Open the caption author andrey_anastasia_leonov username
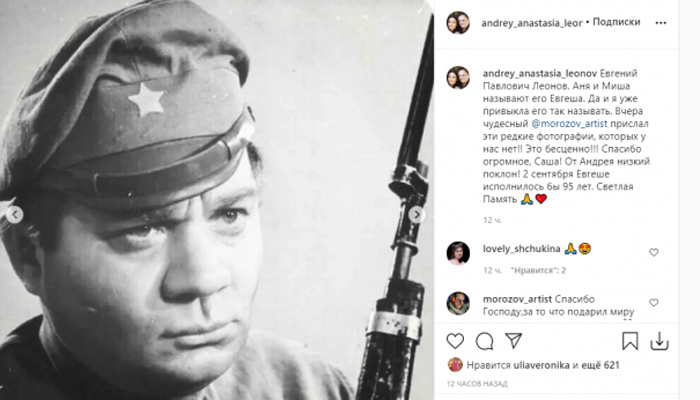This screenshot has height=400, width=700. coord(540,73)
